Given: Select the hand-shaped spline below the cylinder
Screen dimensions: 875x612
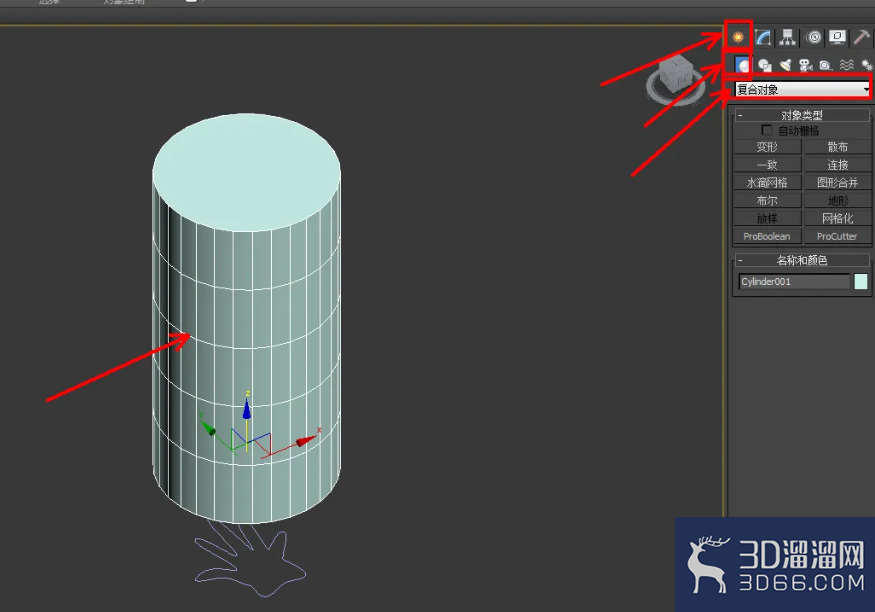Looking at the screenshot, I should [250, 558].
